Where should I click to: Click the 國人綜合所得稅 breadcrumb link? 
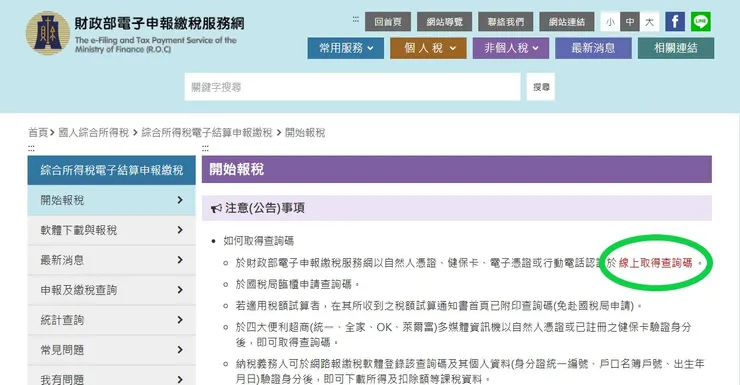pyautogui.click(x=93, y=133)
